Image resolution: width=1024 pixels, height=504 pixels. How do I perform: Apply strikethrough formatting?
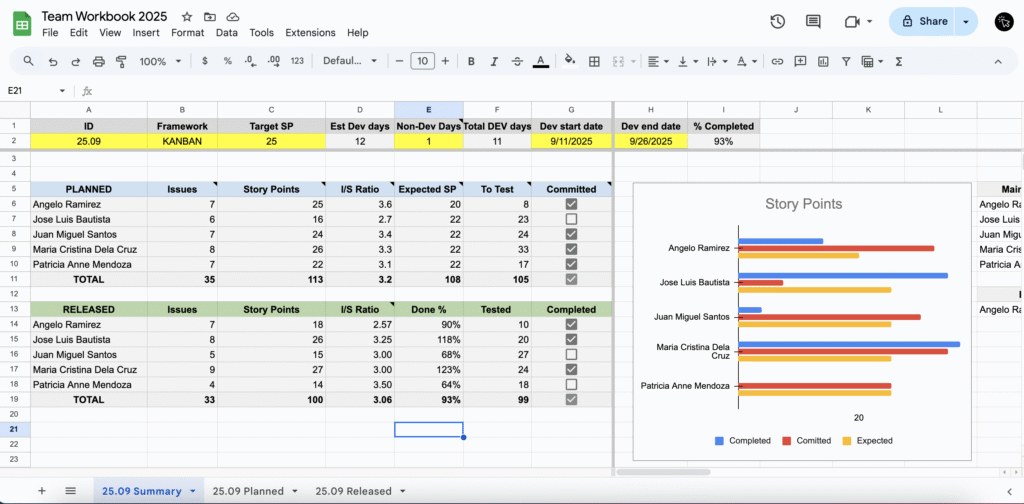click(x=517, y=61)
